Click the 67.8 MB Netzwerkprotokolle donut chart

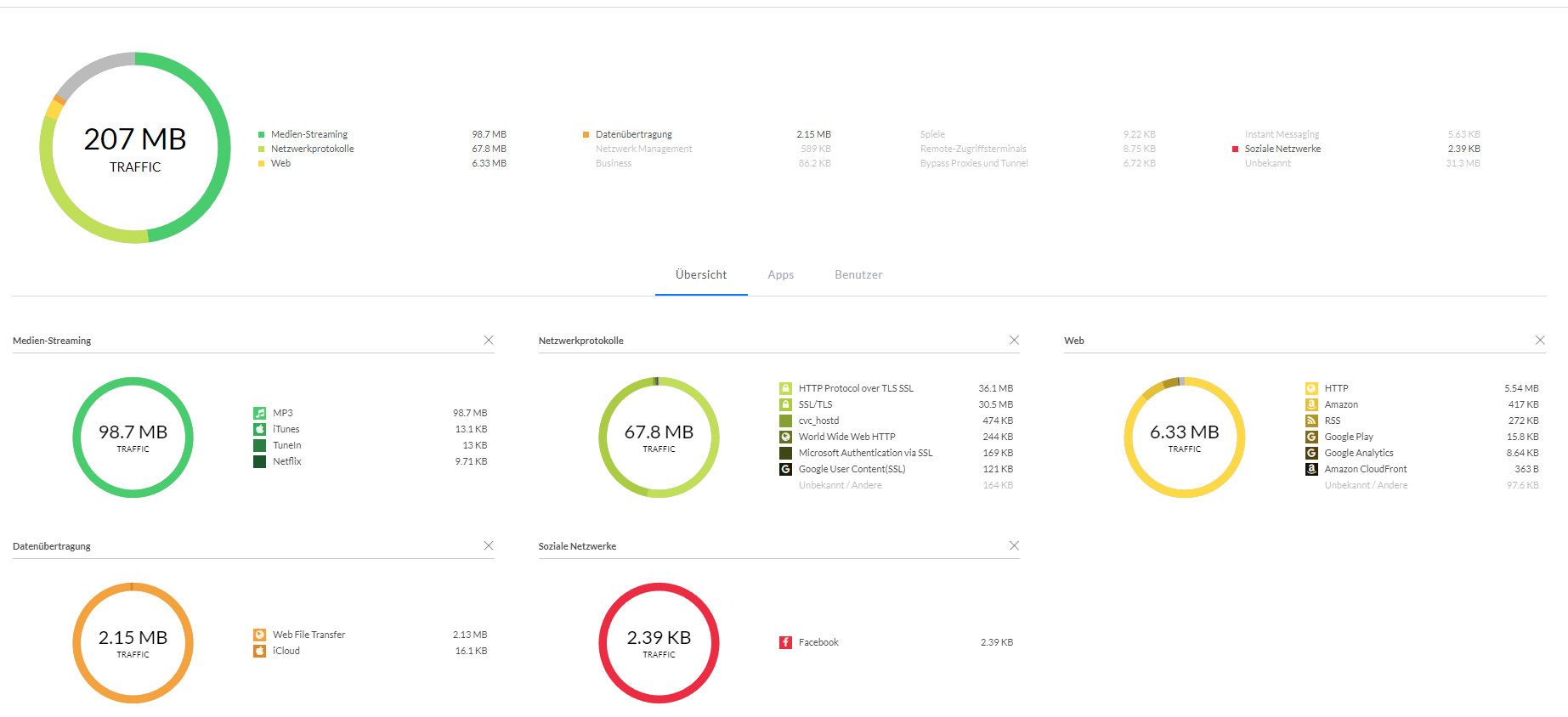click(659, 438)
